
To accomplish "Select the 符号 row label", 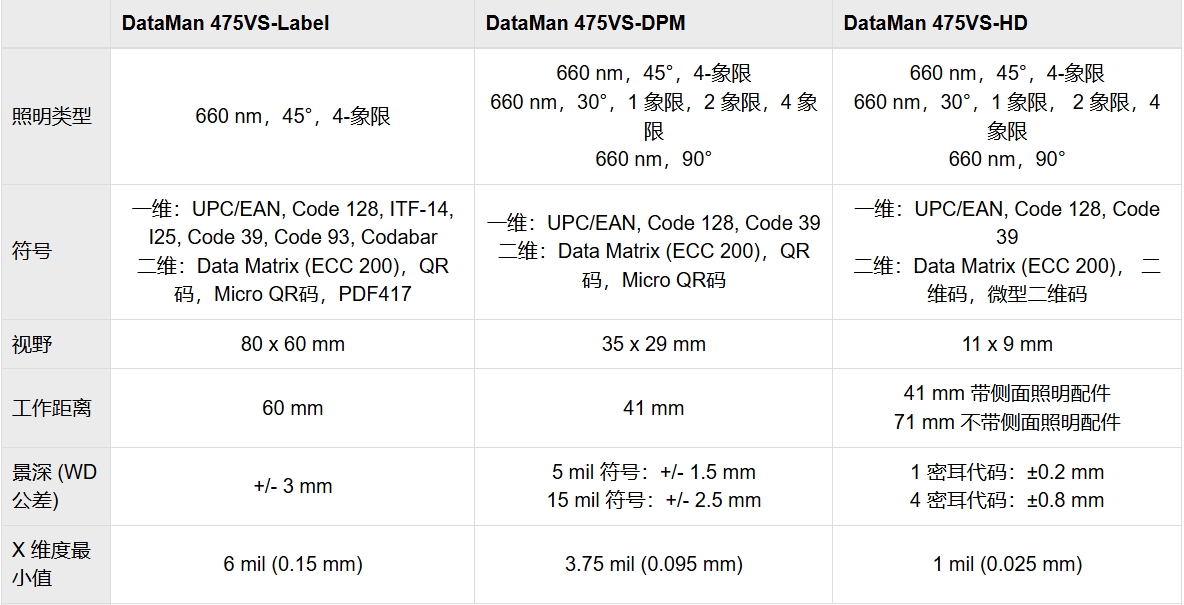I will (x=32, y=251).
